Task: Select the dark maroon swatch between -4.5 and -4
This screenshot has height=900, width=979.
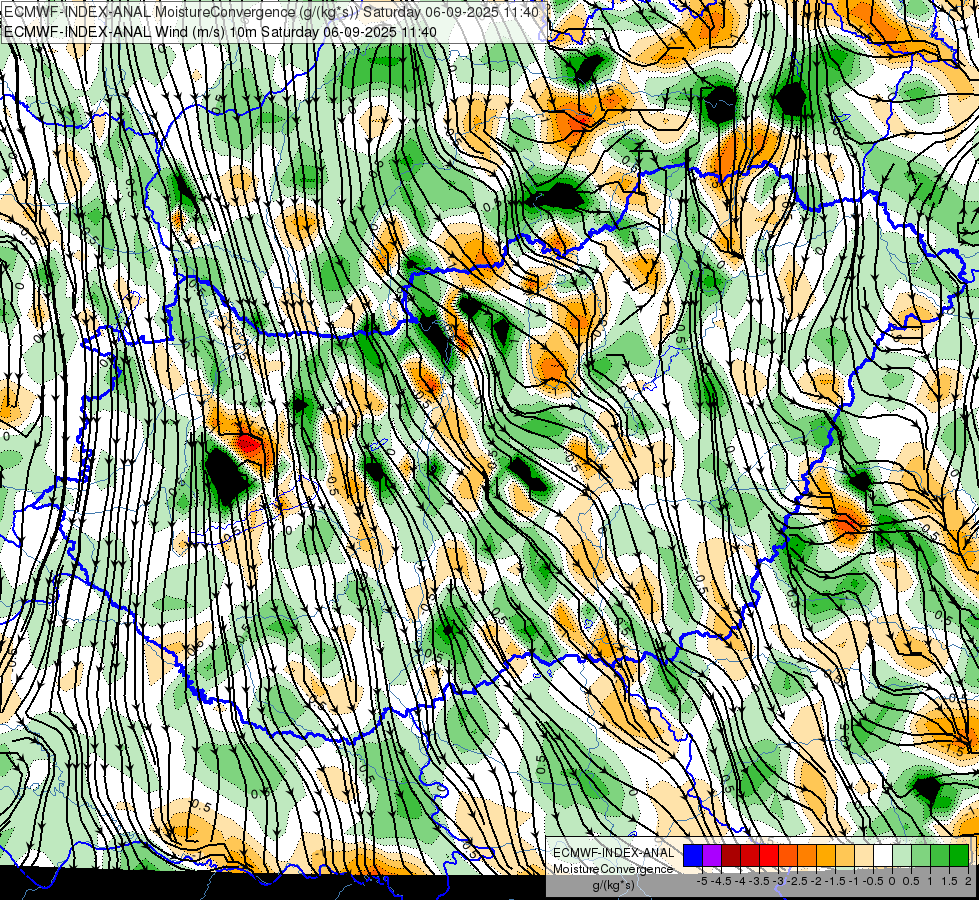Action: tap(731, 855)
